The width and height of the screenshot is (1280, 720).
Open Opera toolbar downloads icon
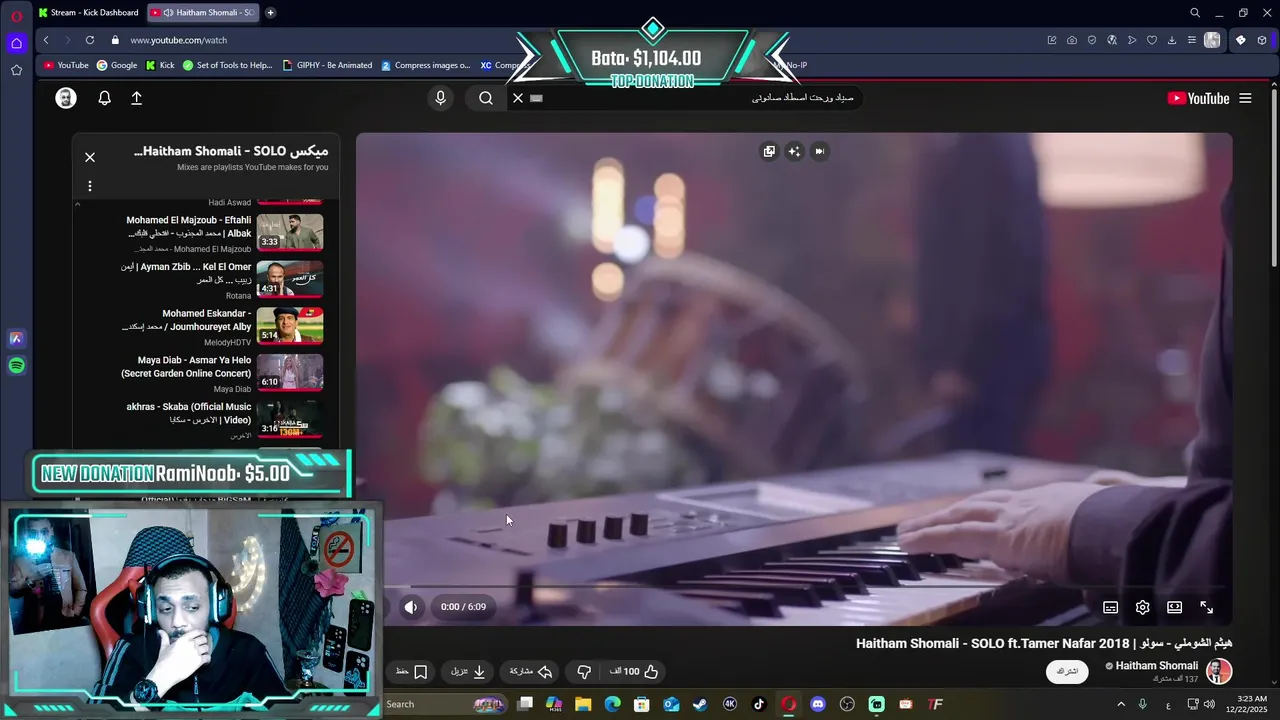[x=1172, y=40]
